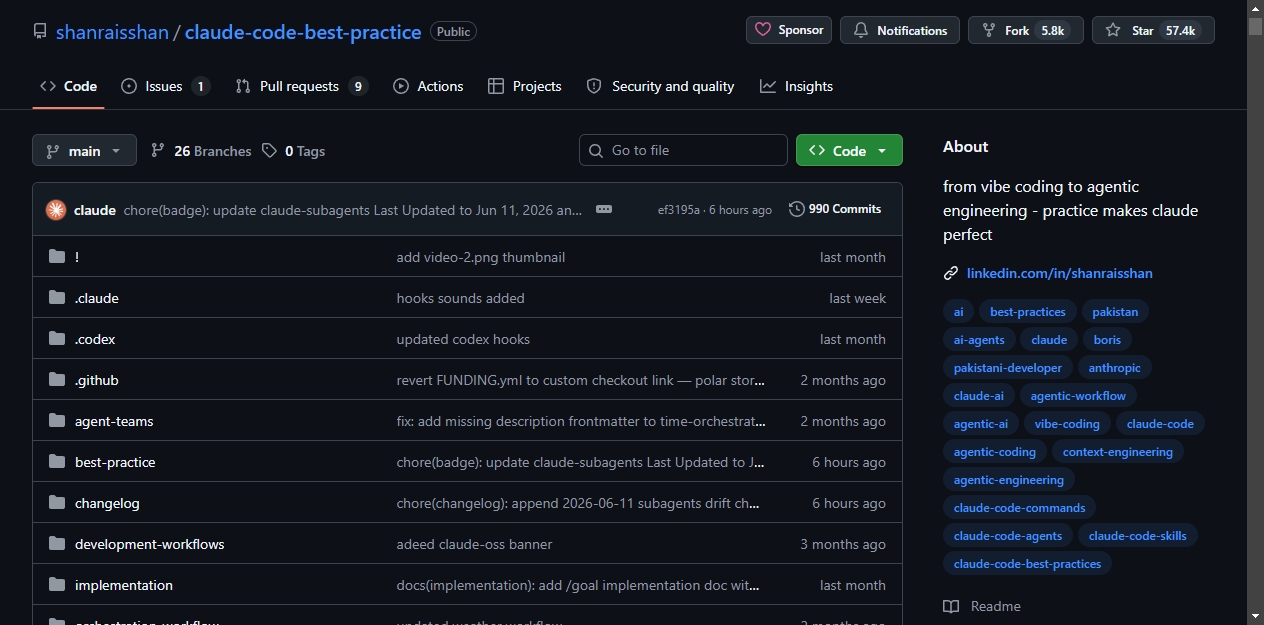Open 'hooks sounds added' commit message
The image size is (1264, 625).
click(x=461, y=298)
